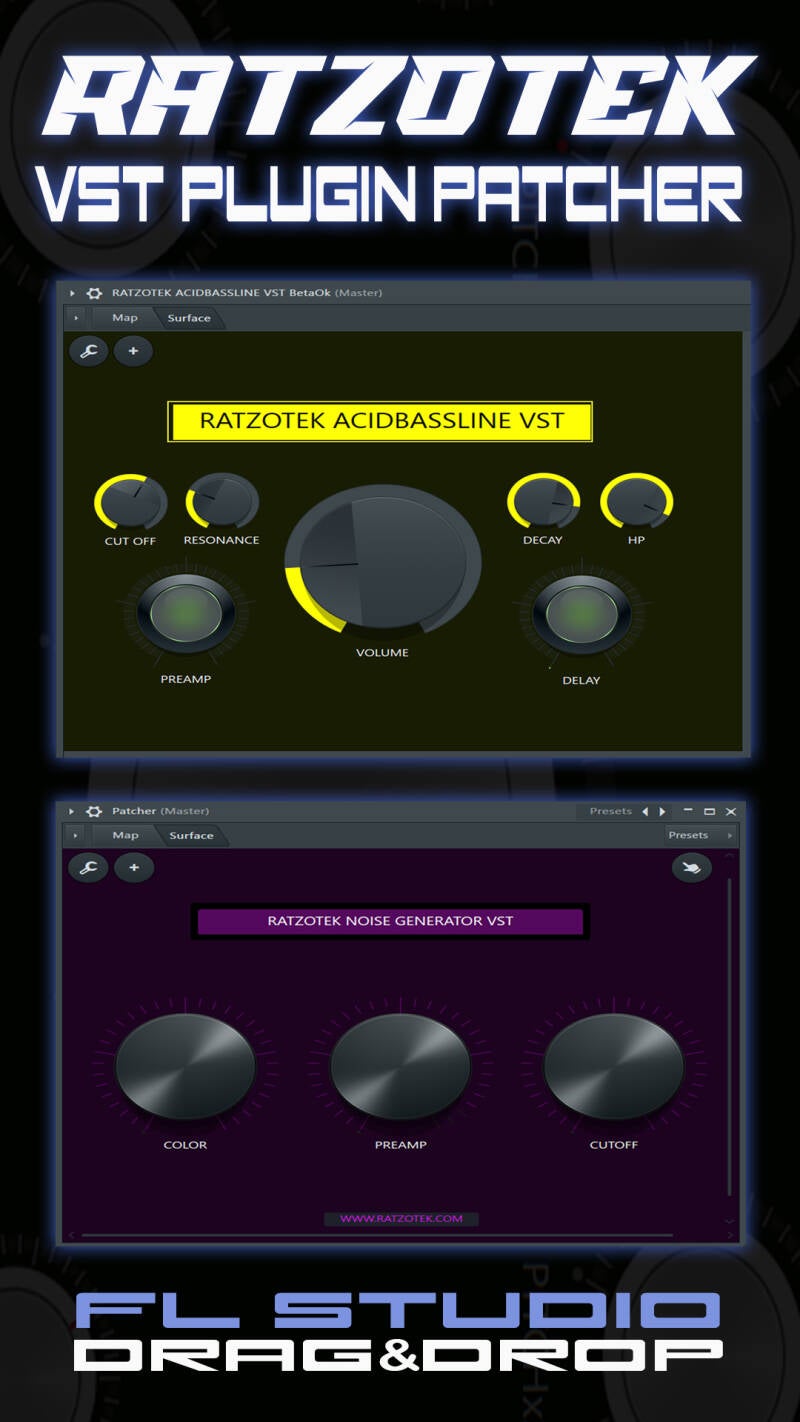Click the CUT OFF knob
This screenshot has height=1422, width=800.
[130, 502]
